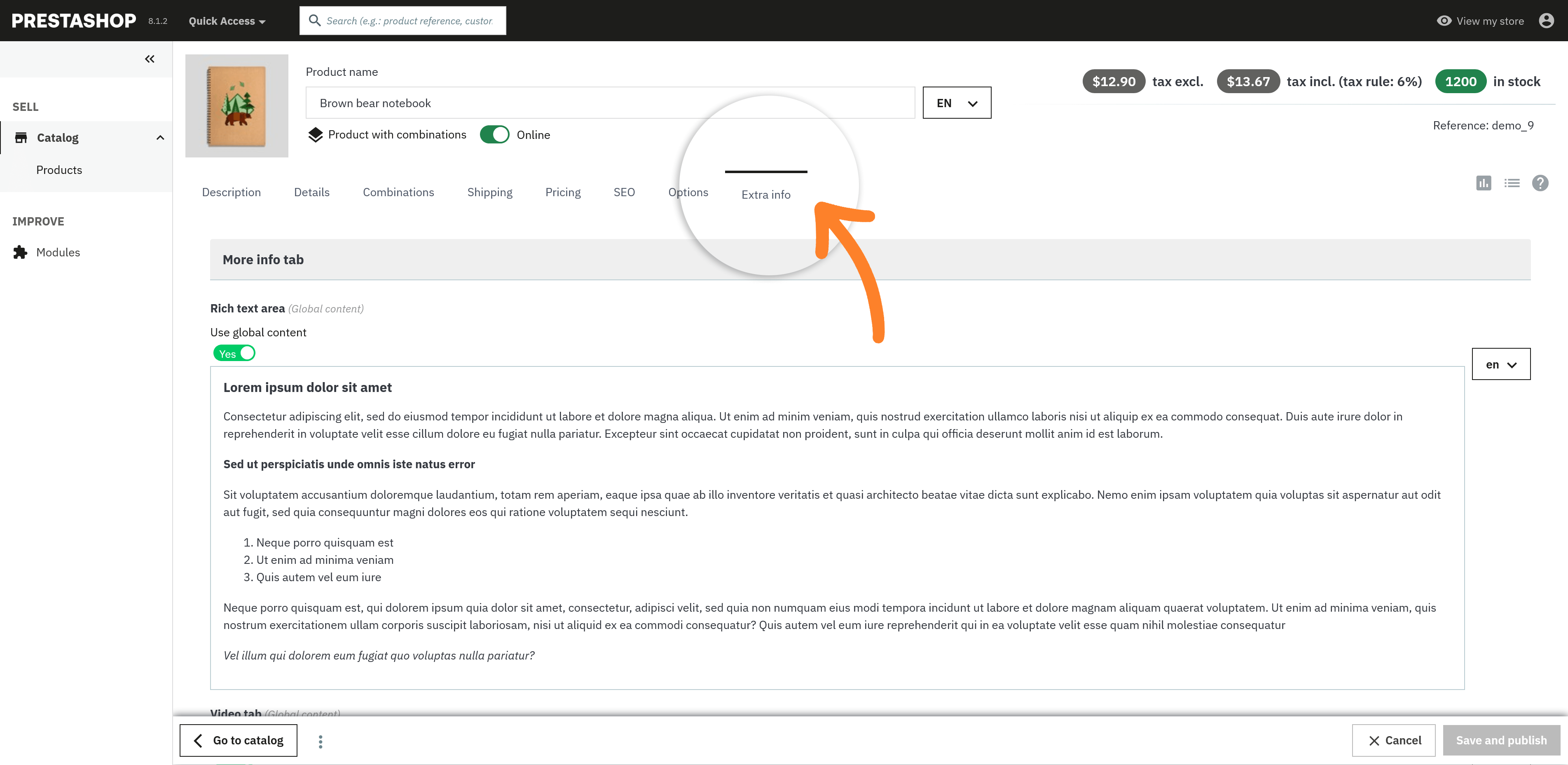Collapse the sidebar with double-chevron icon
This screenshot has height=765, width=1568.
pyautogui.click(x=150, y=59)
